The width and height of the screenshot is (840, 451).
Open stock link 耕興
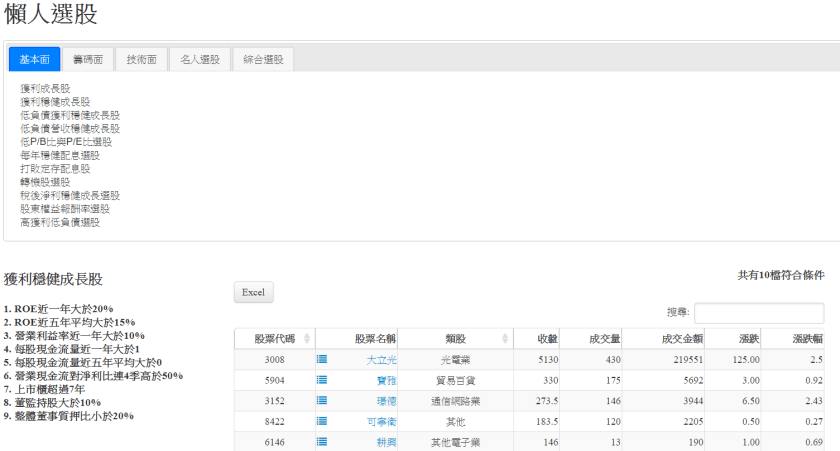tap(387, 442)
